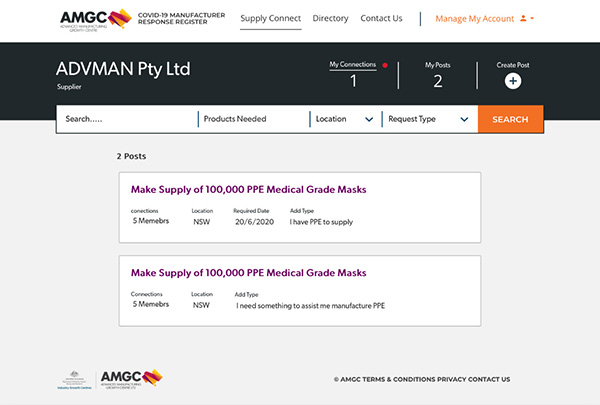Screen dimensions: 600x405
Task: Open Contact Us in top navigation
Action: (381, 18)
